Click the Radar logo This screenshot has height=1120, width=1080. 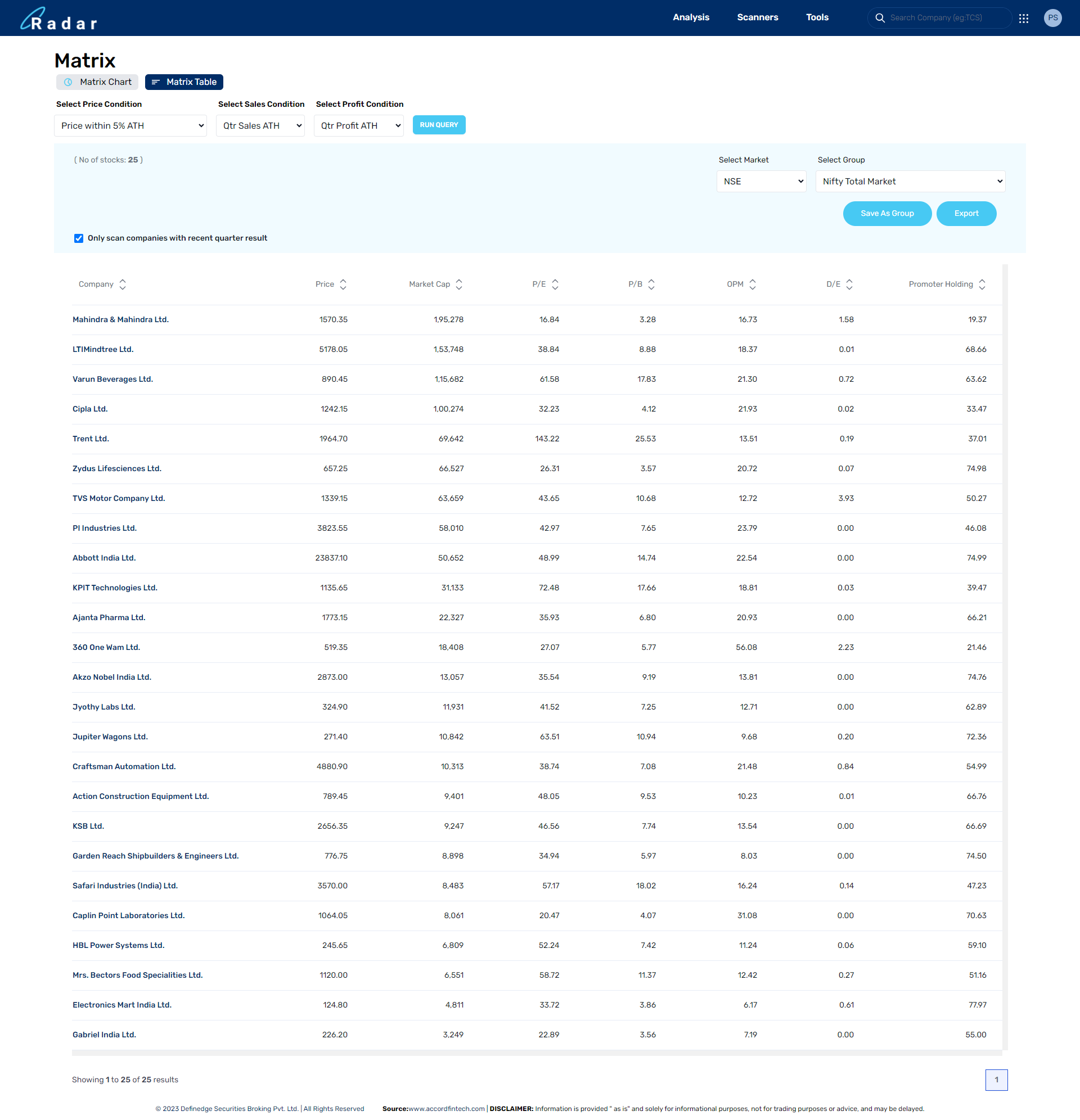(58, 19)
